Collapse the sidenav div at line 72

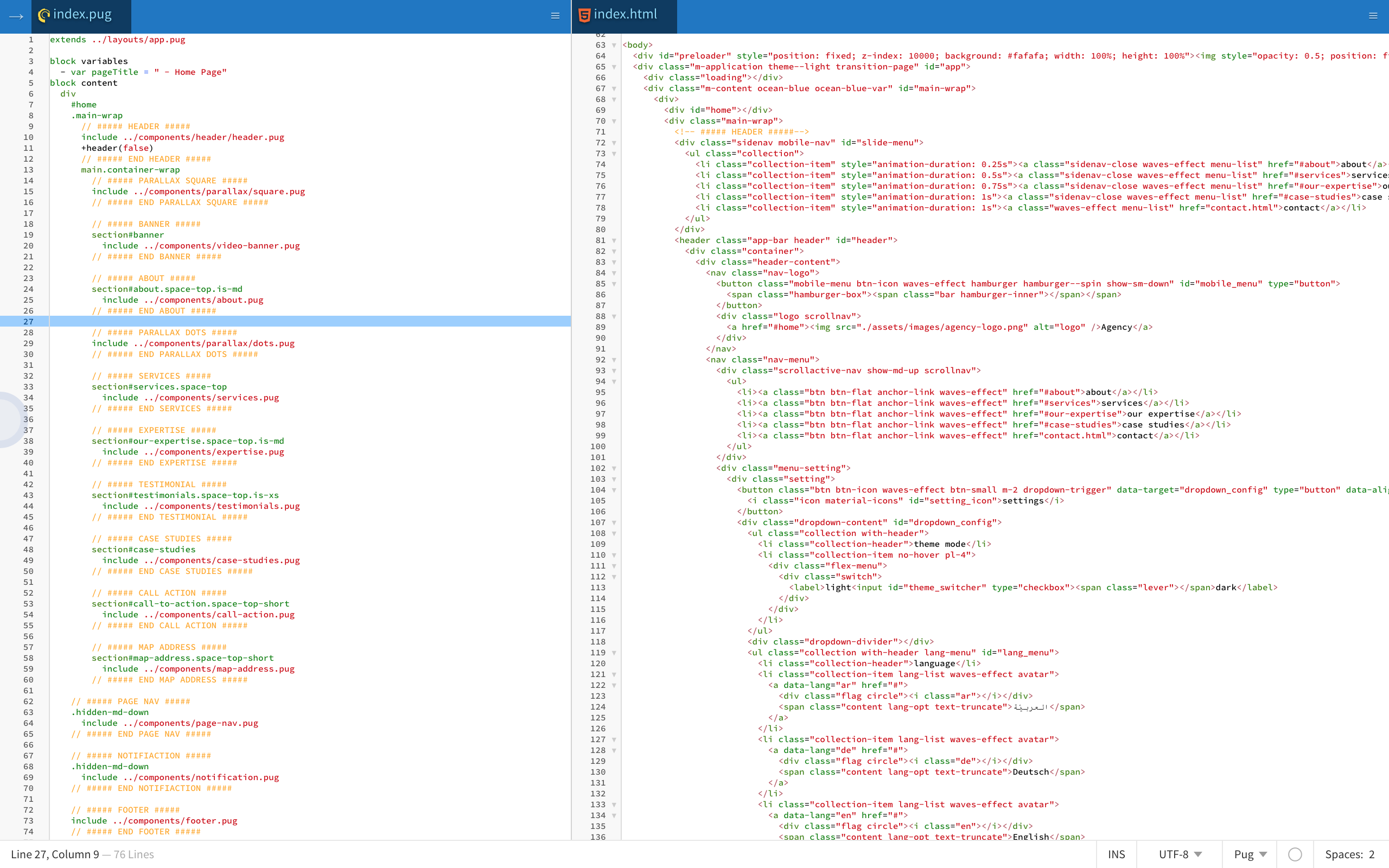point(614,143)
